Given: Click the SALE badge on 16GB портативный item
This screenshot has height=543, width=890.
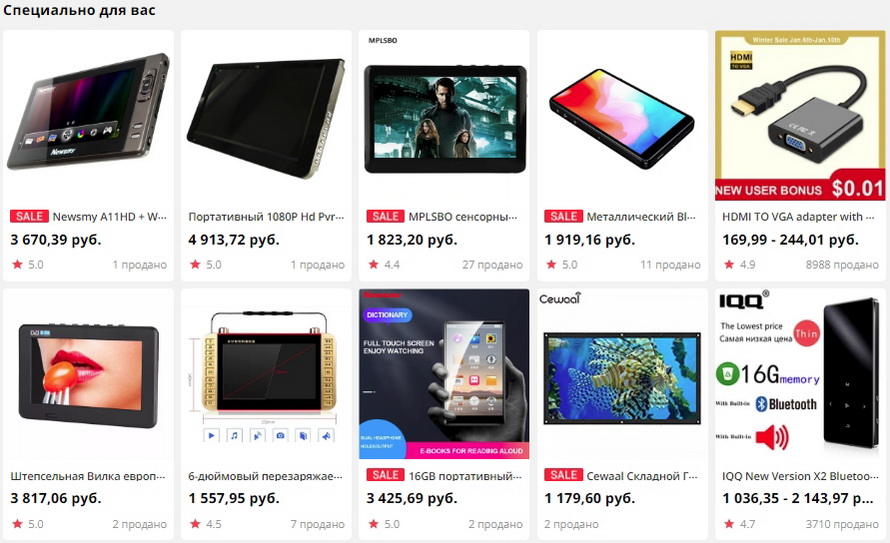Looking at the screenshot, I should [385, 475].
